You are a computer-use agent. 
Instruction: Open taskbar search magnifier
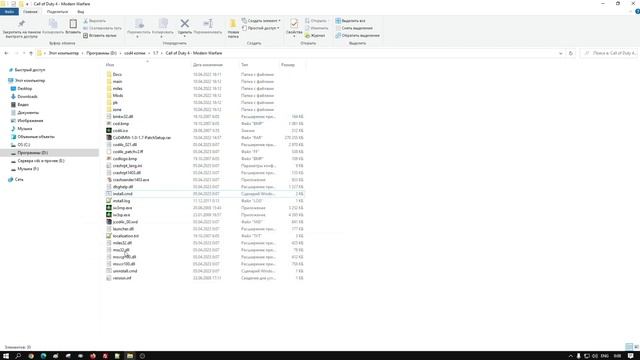[x=18, y=356]
